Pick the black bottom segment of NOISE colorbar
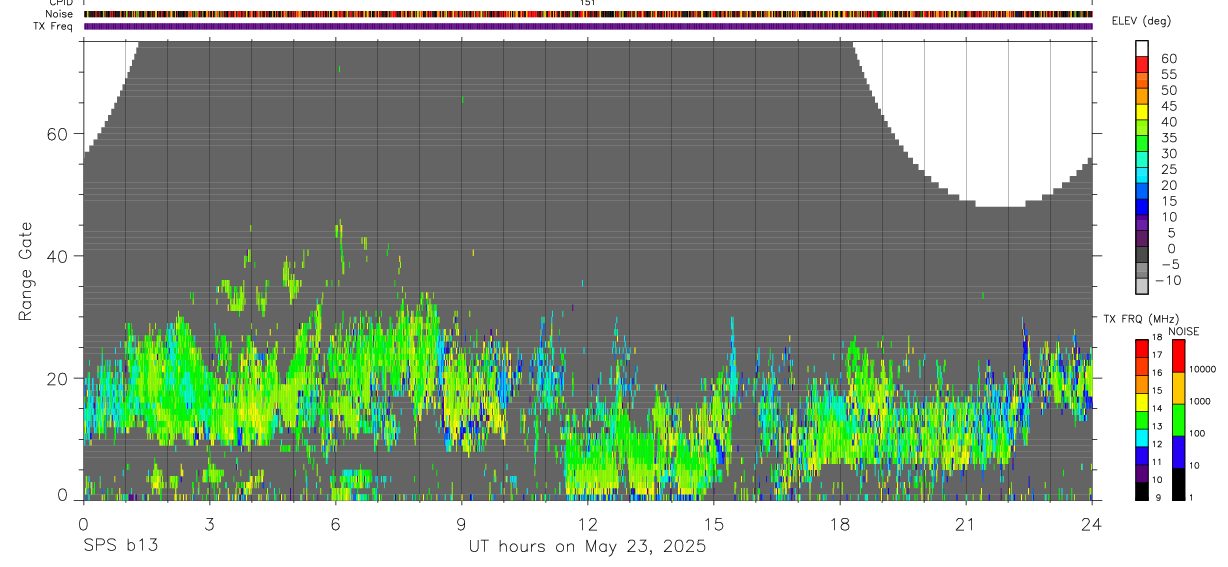The width and height of the screenshot is (1228, 567). (x=1178, y=484)
